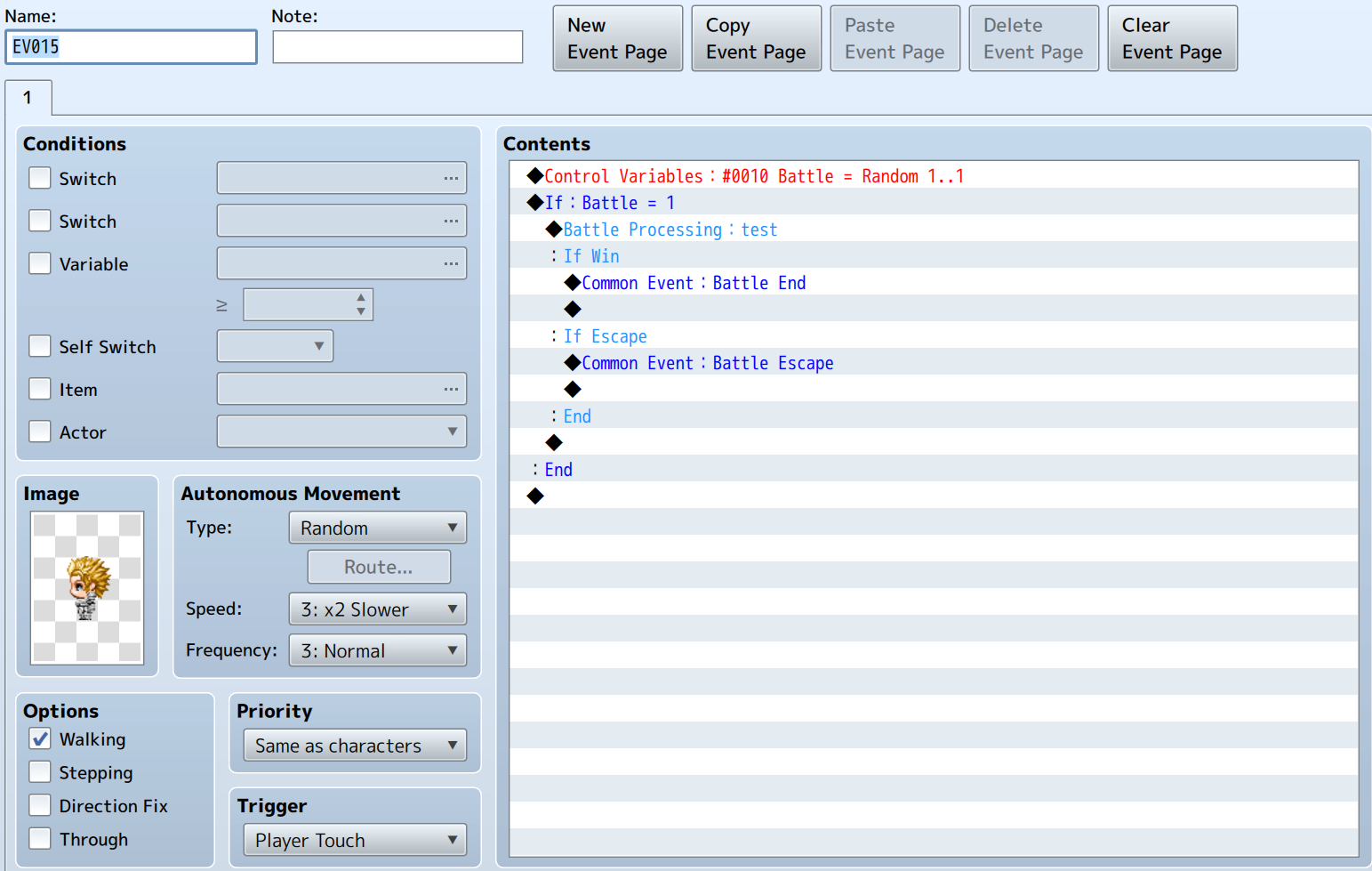Screen dimensions: 1372x871
Task: Focus the Note input field
Action: pos(397,47)
